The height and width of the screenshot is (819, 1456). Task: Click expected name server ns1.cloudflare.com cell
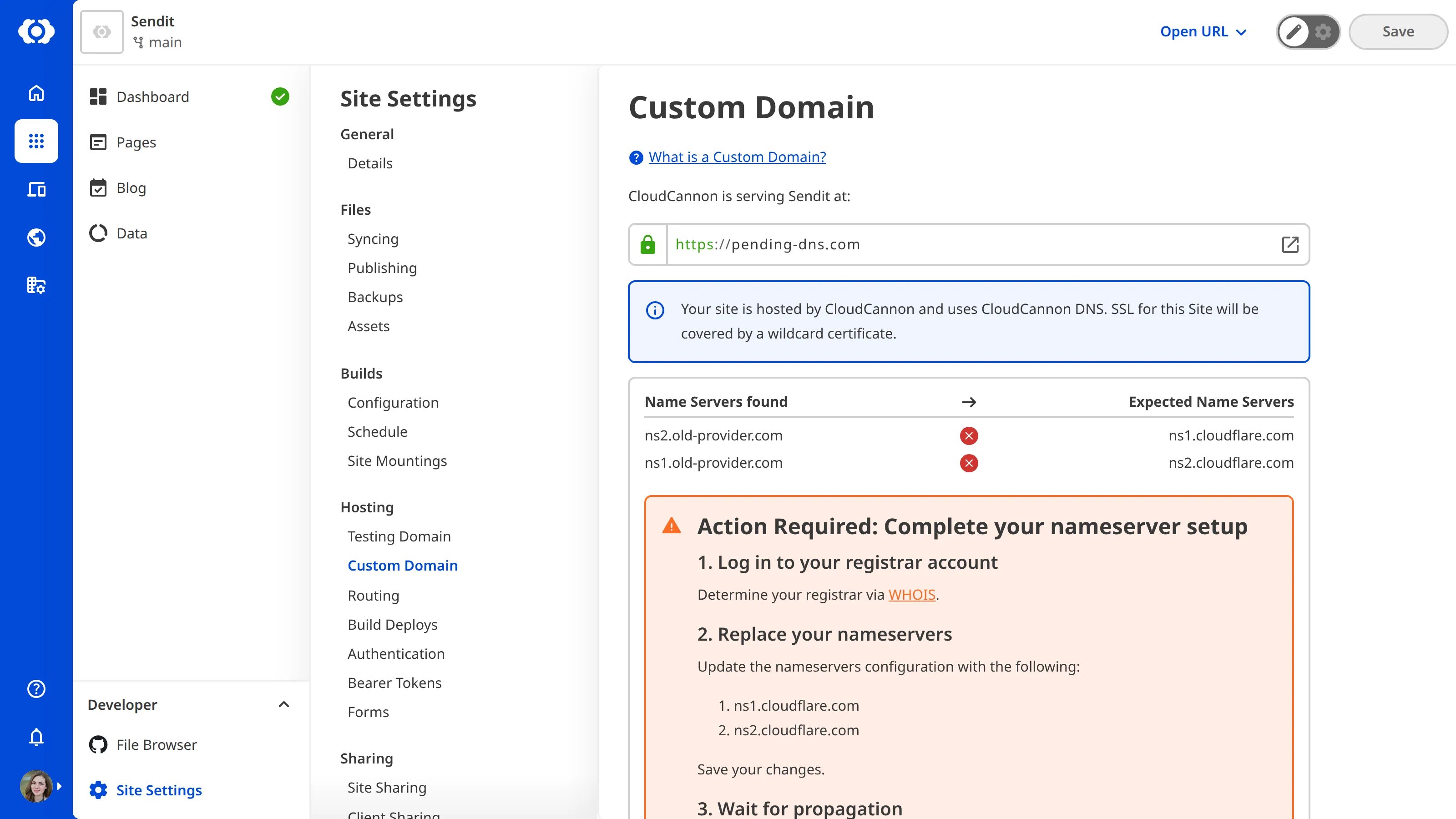[x=1230, y=436]
